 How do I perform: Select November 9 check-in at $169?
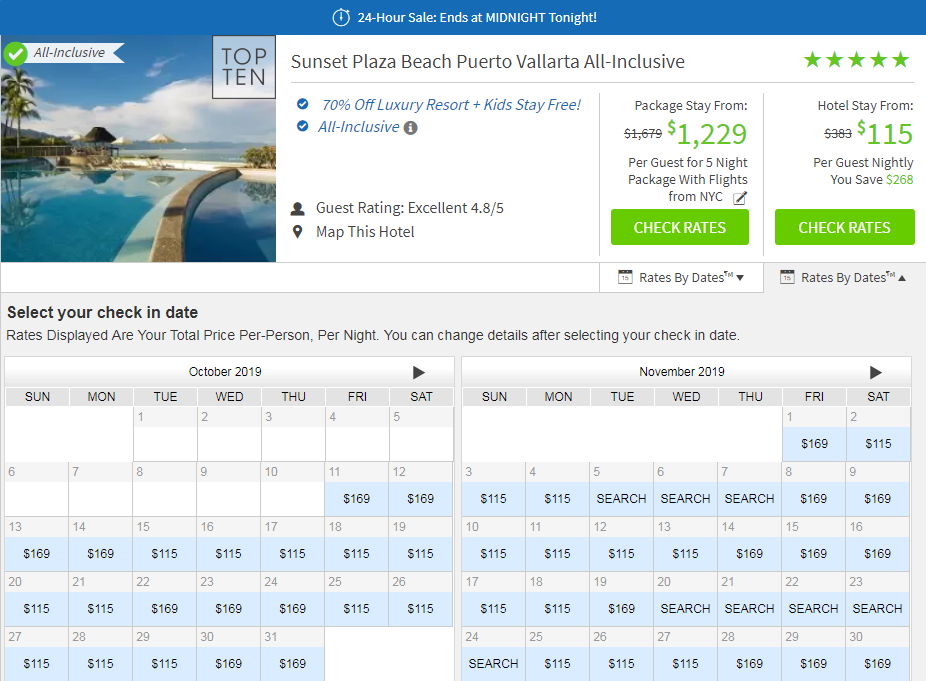[878, 499]
